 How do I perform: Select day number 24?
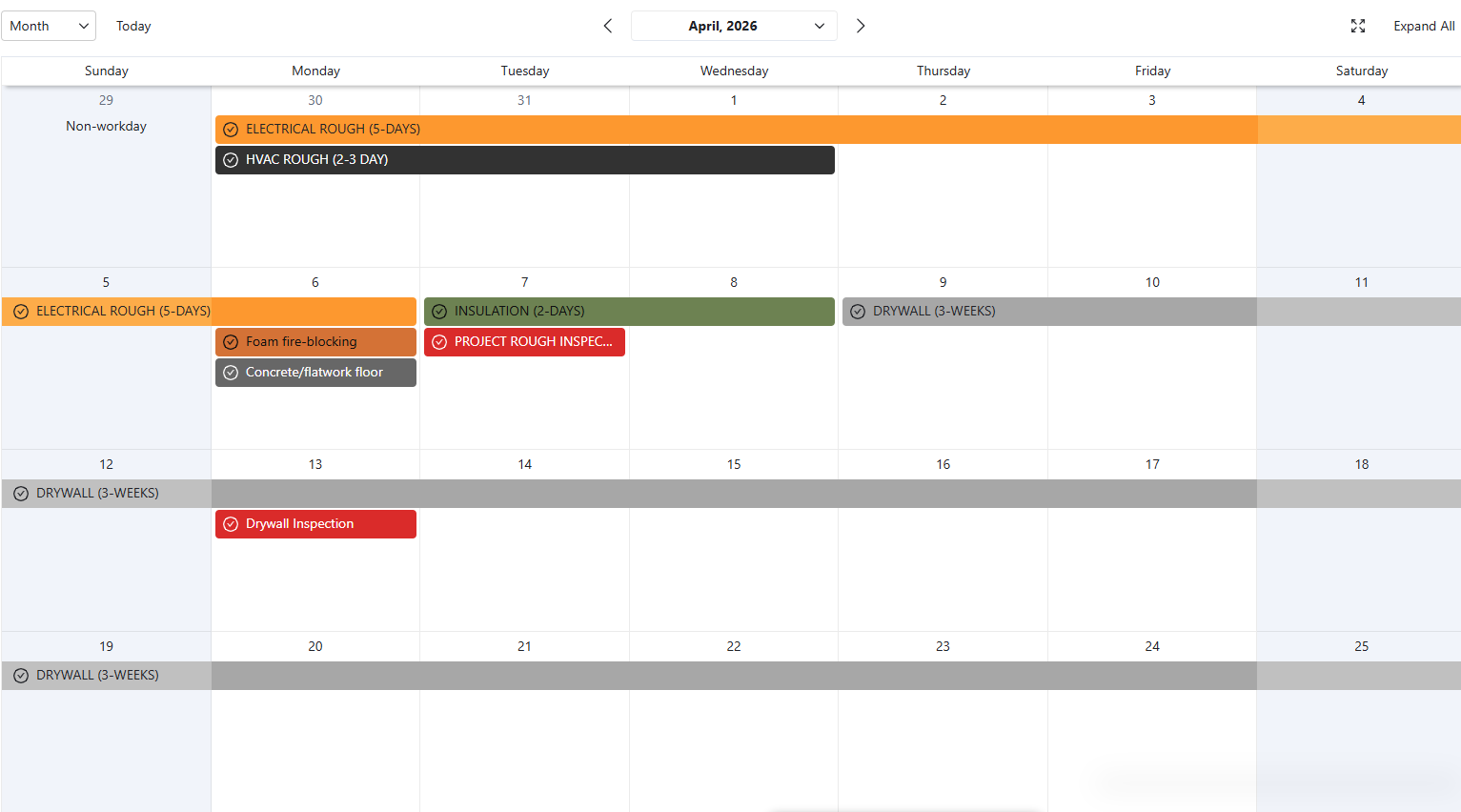coord(1152,646)
